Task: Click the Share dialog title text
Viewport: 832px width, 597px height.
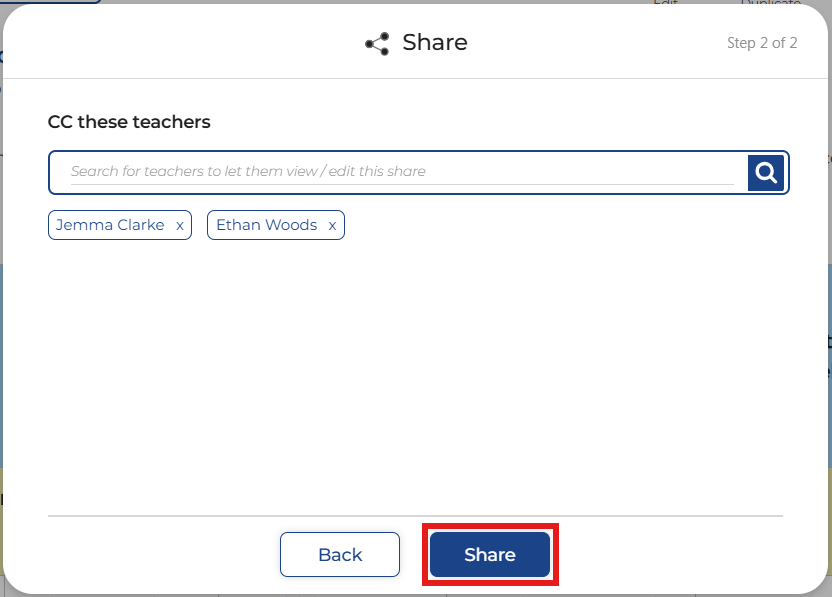Action: tap(435, 42)
